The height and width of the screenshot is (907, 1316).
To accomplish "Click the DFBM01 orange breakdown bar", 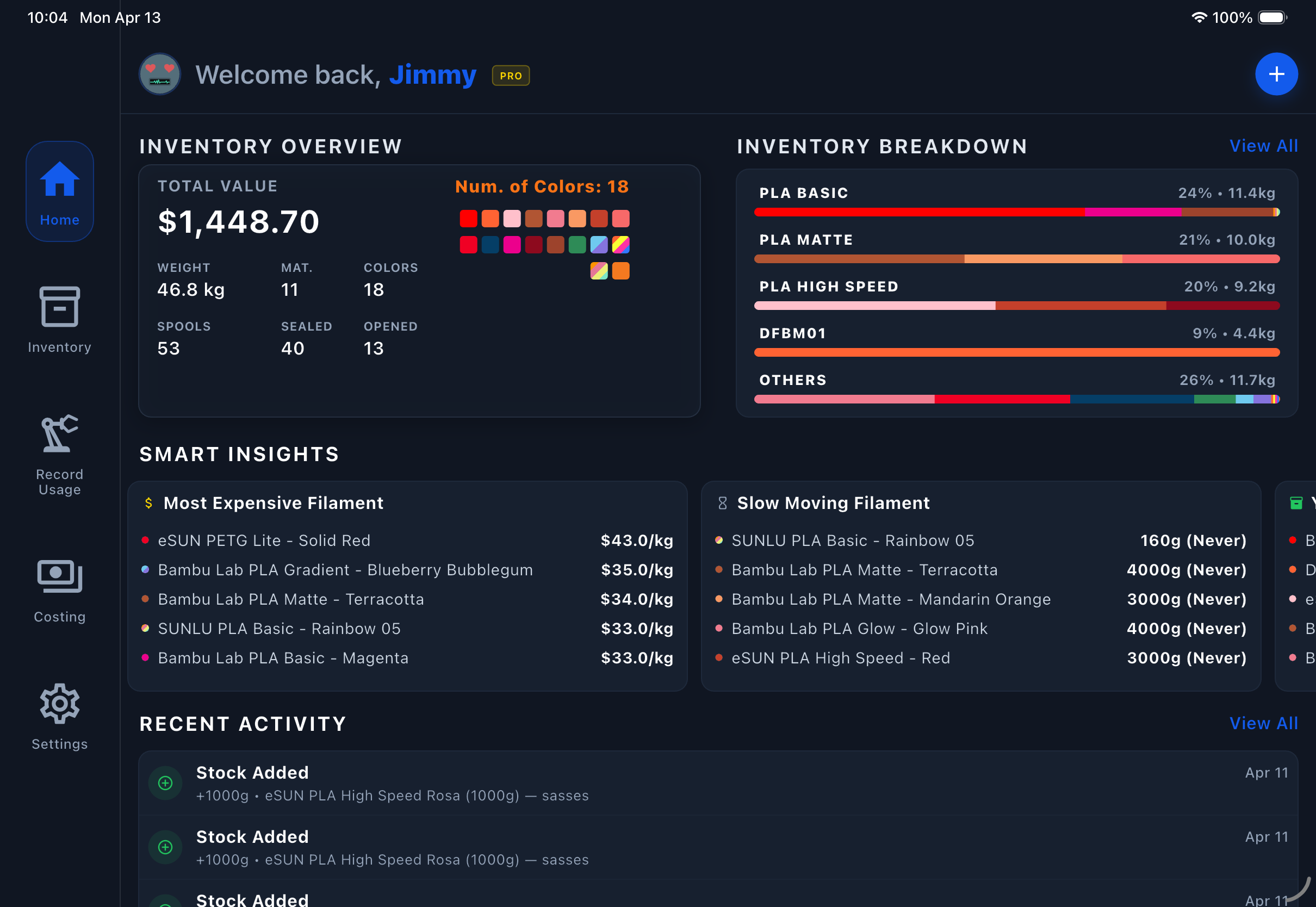I will [1016, 352].
